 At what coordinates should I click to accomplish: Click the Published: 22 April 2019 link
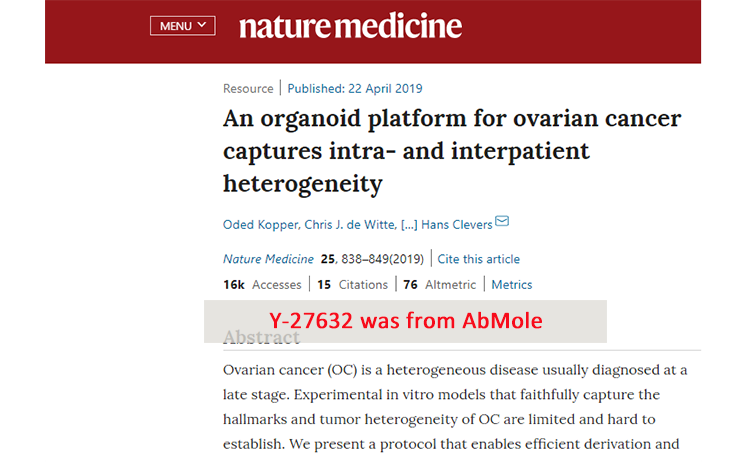(x=355, y=89)
